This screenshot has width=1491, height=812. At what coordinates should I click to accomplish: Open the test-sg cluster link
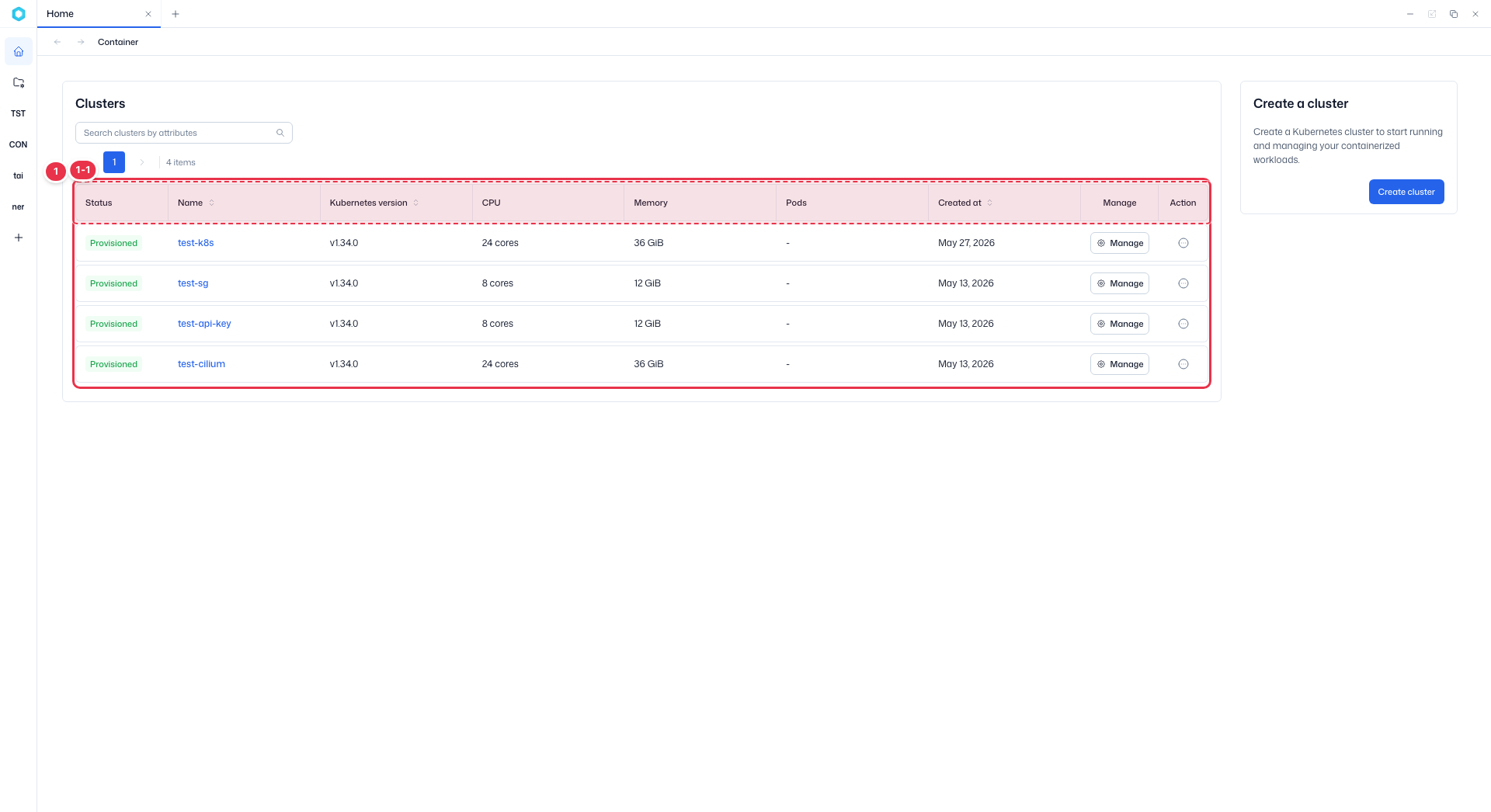(x=193, y=283)
